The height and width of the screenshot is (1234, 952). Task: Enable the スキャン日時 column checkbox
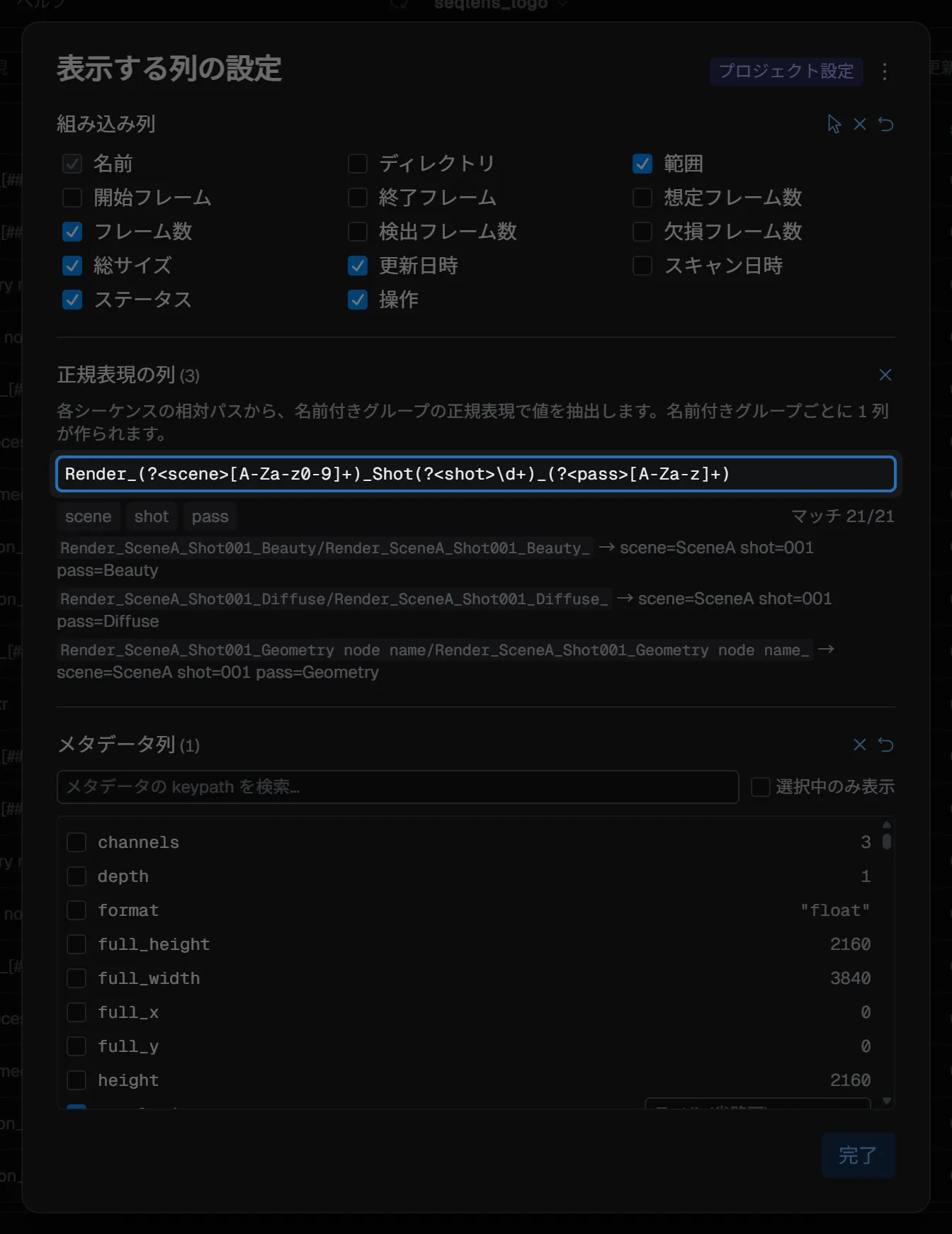coord(642,266)
